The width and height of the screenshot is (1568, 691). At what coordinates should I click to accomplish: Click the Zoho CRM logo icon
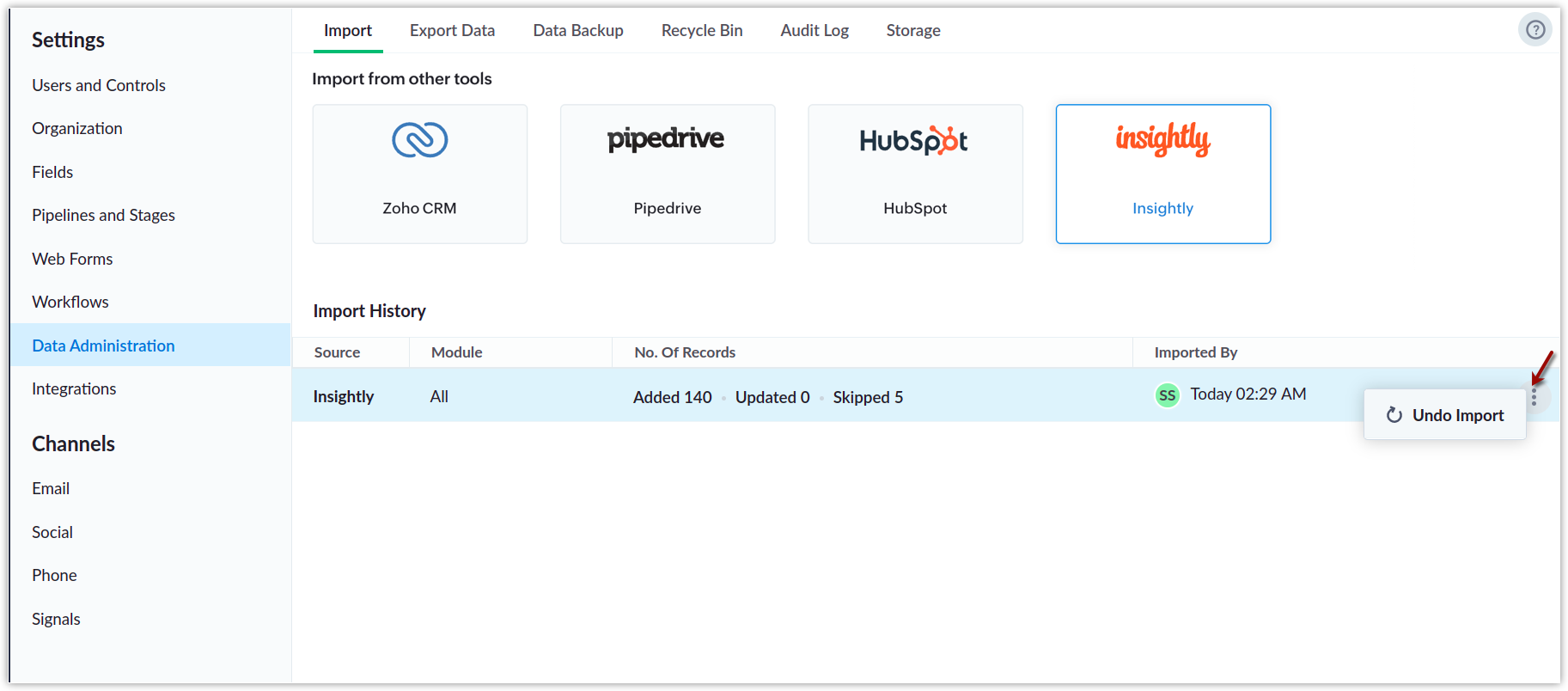click(419, 140)
